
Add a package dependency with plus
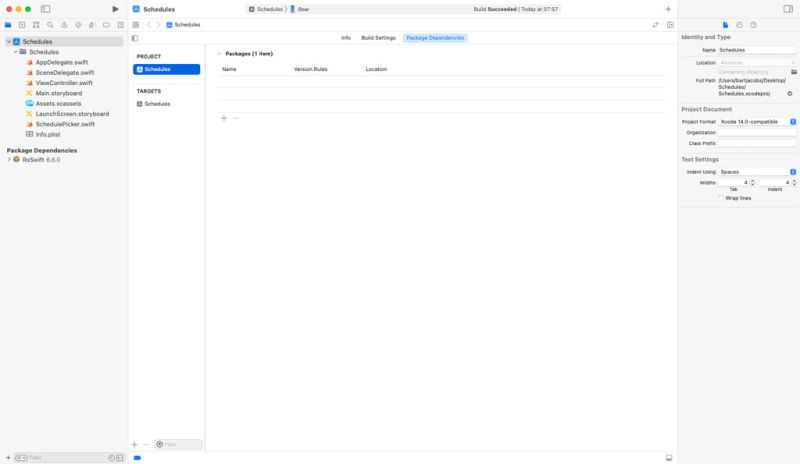click(x=223, y=118)
